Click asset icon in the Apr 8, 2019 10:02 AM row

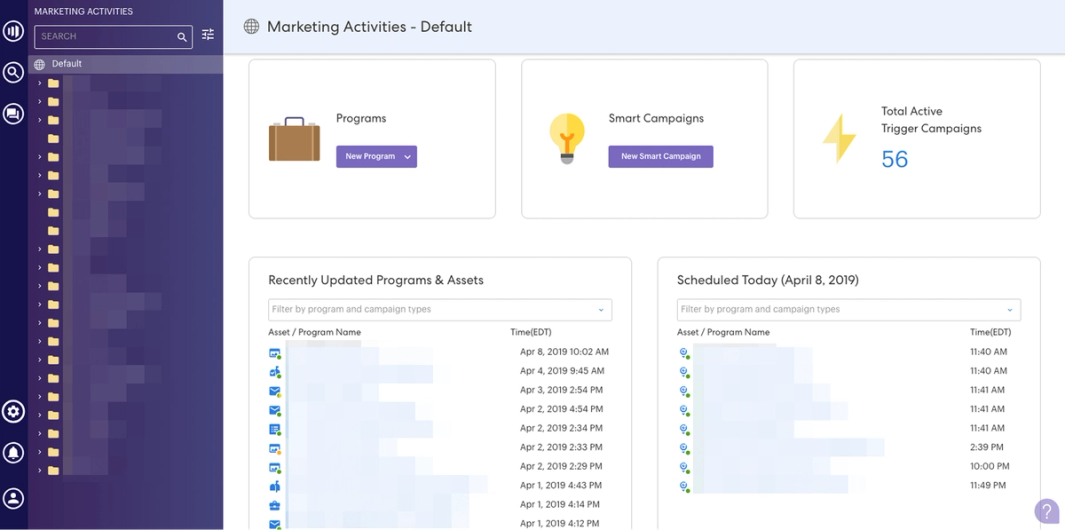(x=275, y=353)
